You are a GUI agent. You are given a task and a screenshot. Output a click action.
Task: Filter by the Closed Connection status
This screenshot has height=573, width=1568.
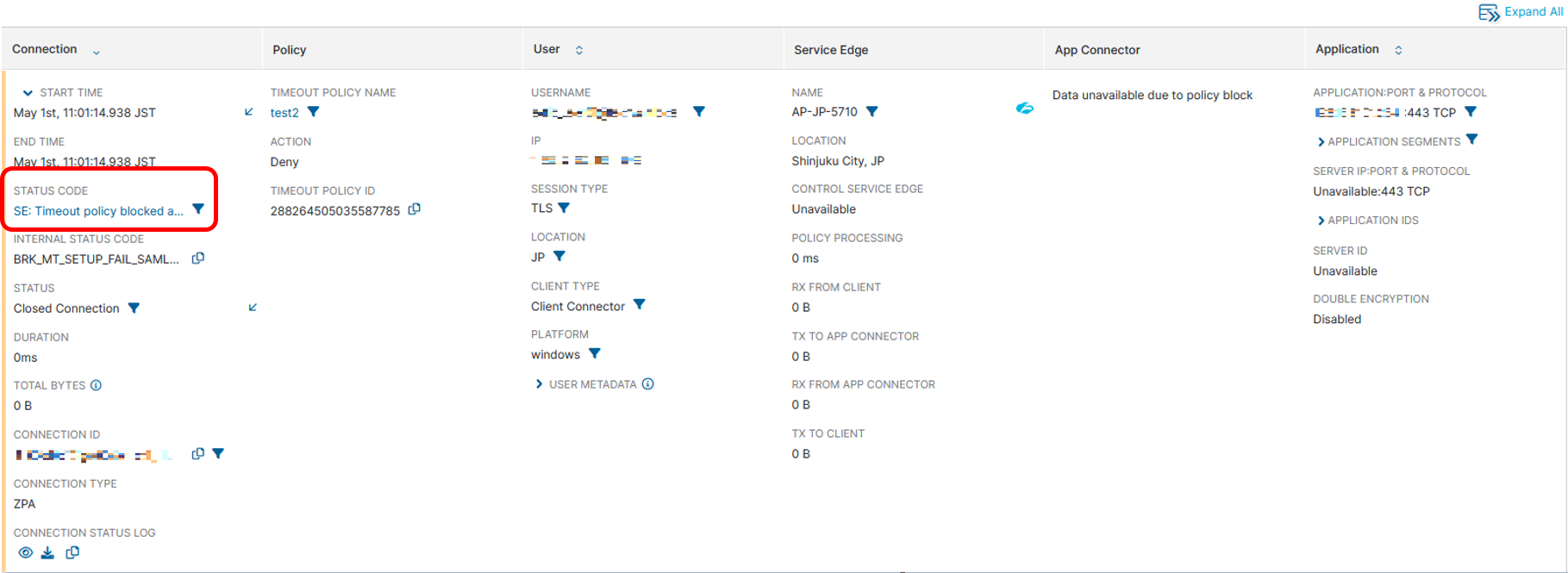[x=134, y=308]
